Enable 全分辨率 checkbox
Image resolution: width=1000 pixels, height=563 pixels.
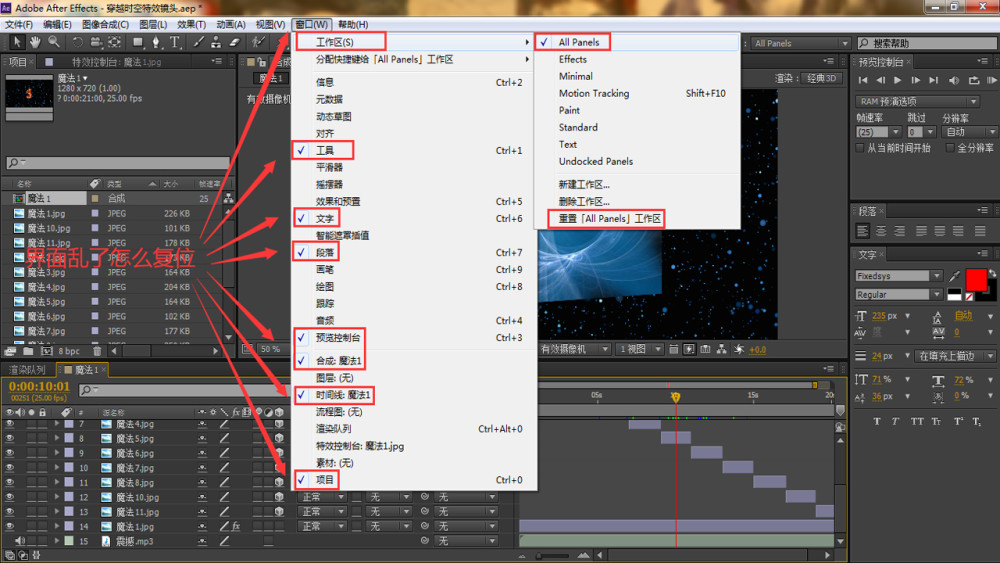(x=950, y=148)
